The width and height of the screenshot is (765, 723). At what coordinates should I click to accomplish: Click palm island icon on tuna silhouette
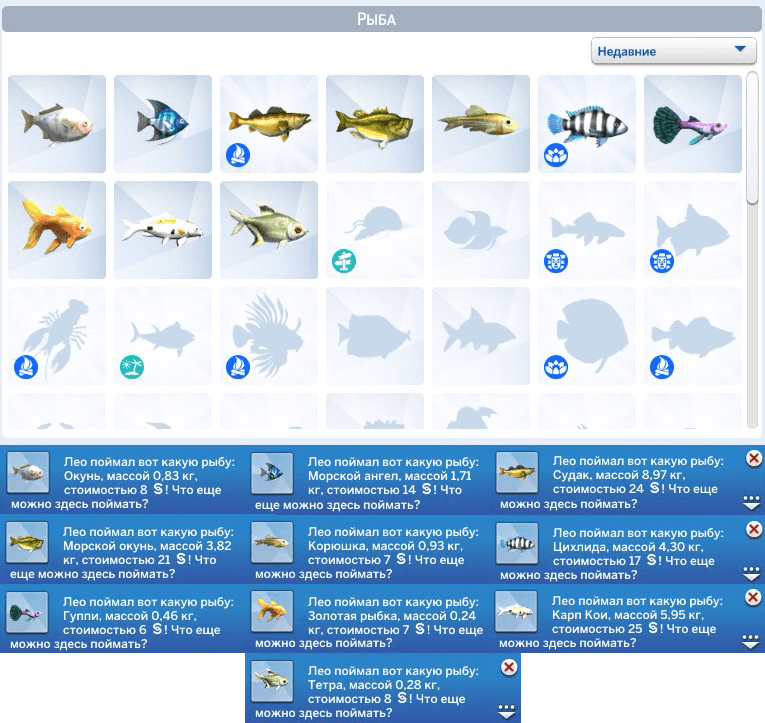tap(132, 367)
